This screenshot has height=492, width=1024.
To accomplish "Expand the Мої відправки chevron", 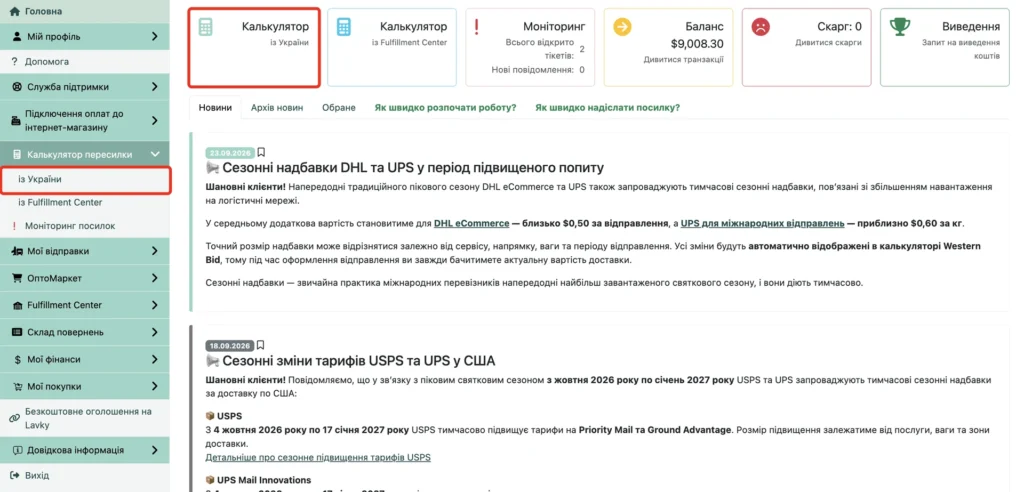I will (x=155, y=251).
